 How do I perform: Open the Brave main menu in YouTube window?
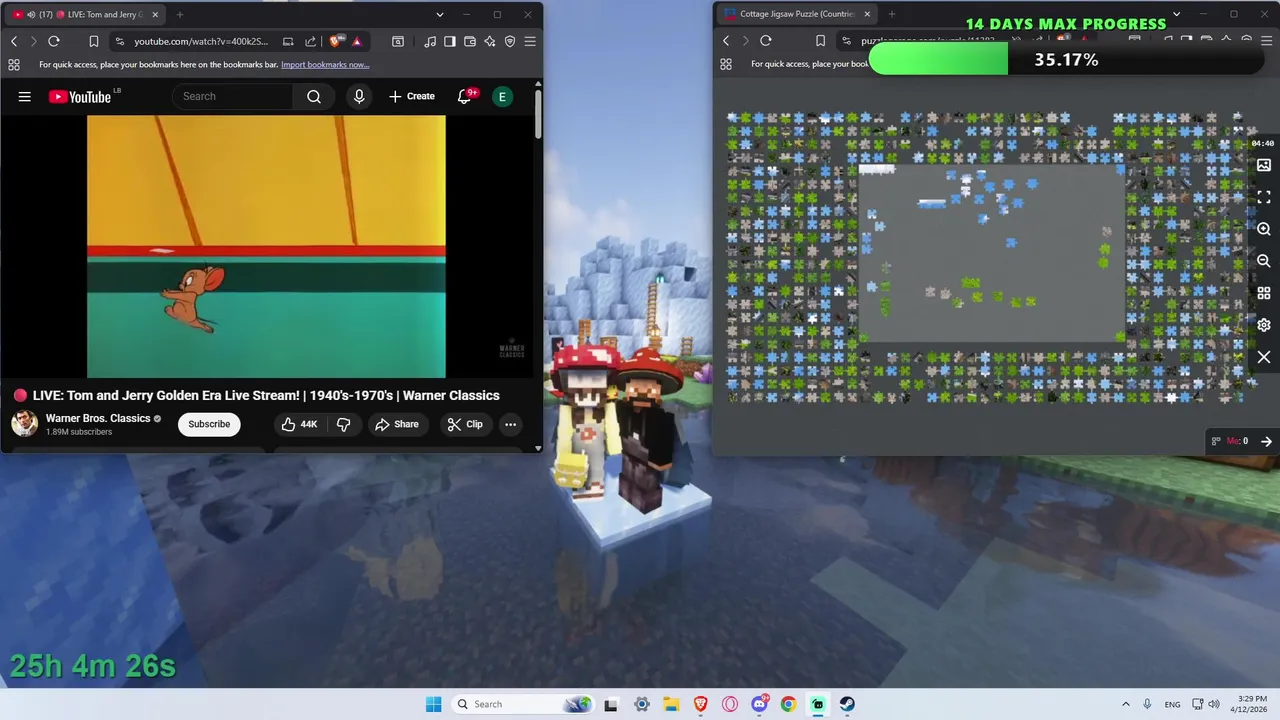530,41
